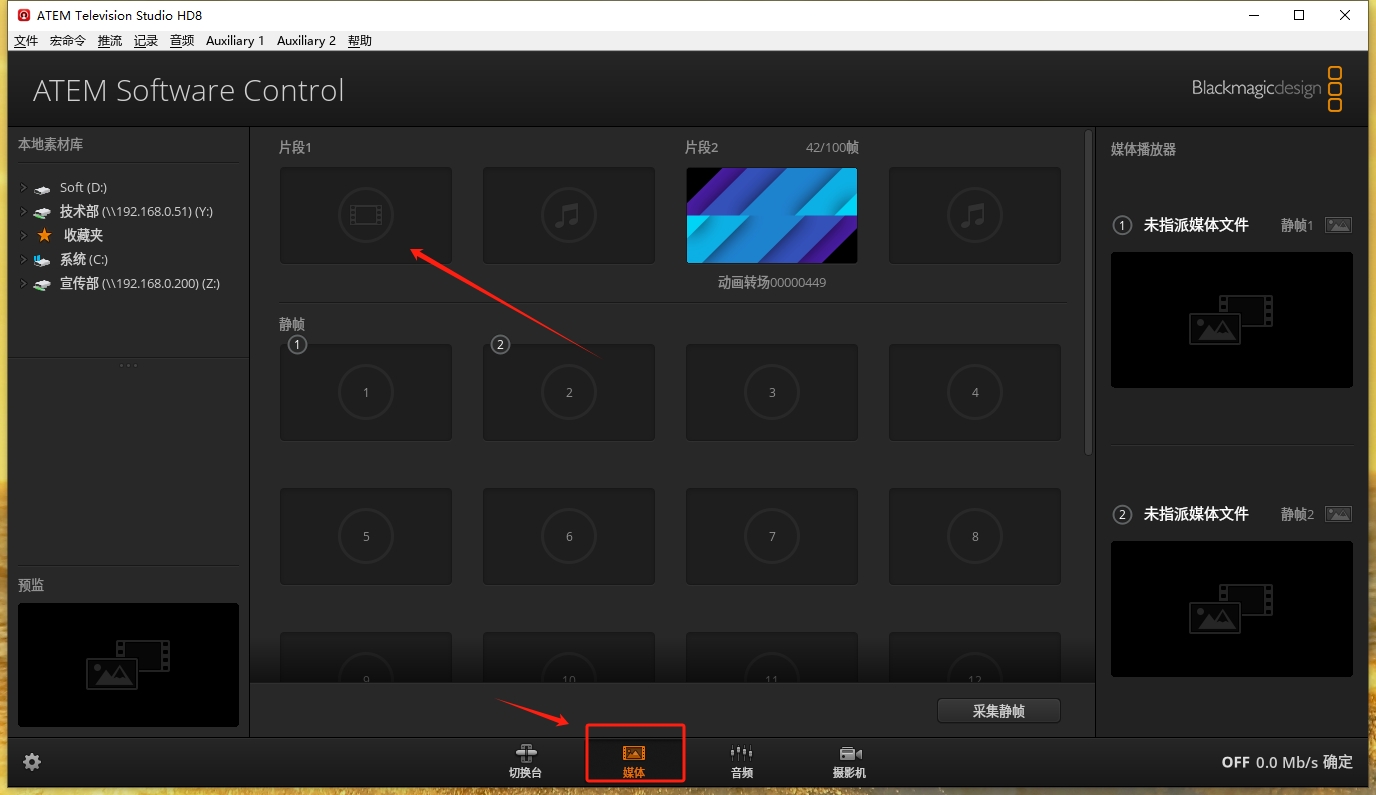
Task: Switch to the 切换台 tab
Action: (x=526, y=762)
